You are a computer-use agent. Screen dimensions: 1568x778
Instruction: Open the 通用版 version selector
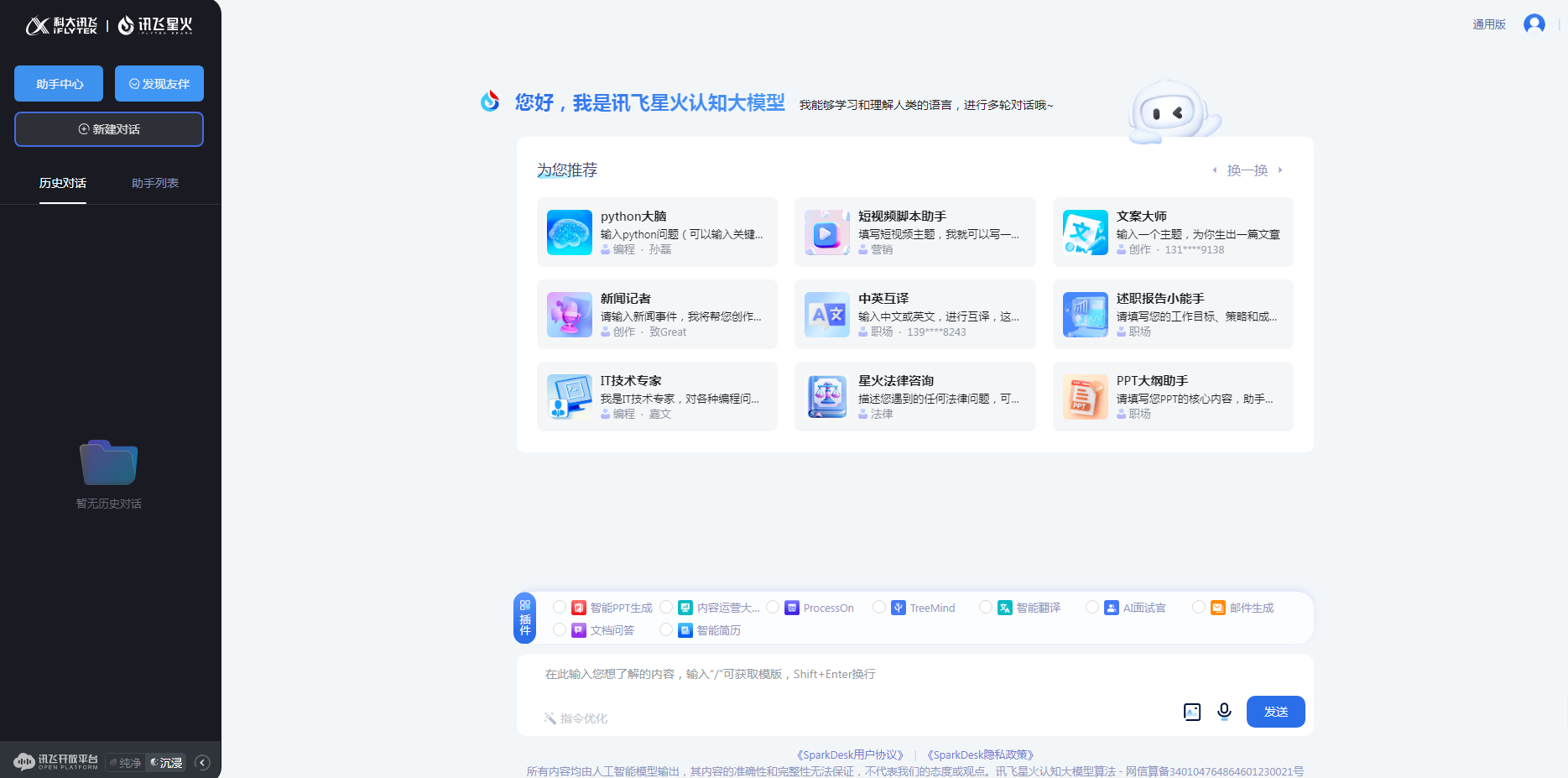[1489, 24]
